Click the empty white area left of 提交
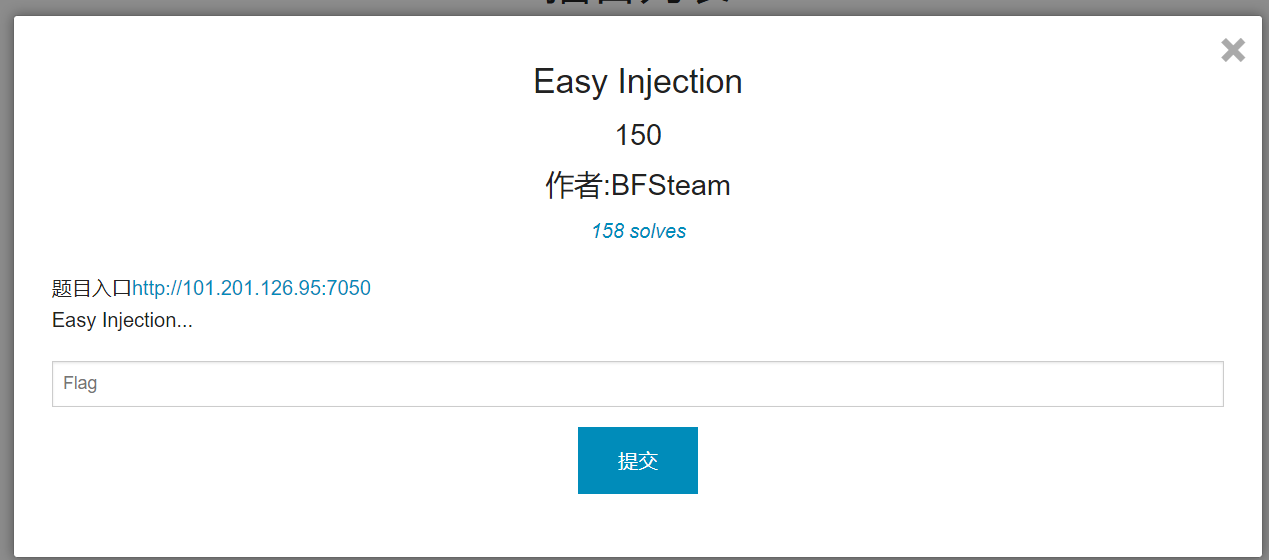The width and height of the screenshot is (1269, 560). pos(300,460)
